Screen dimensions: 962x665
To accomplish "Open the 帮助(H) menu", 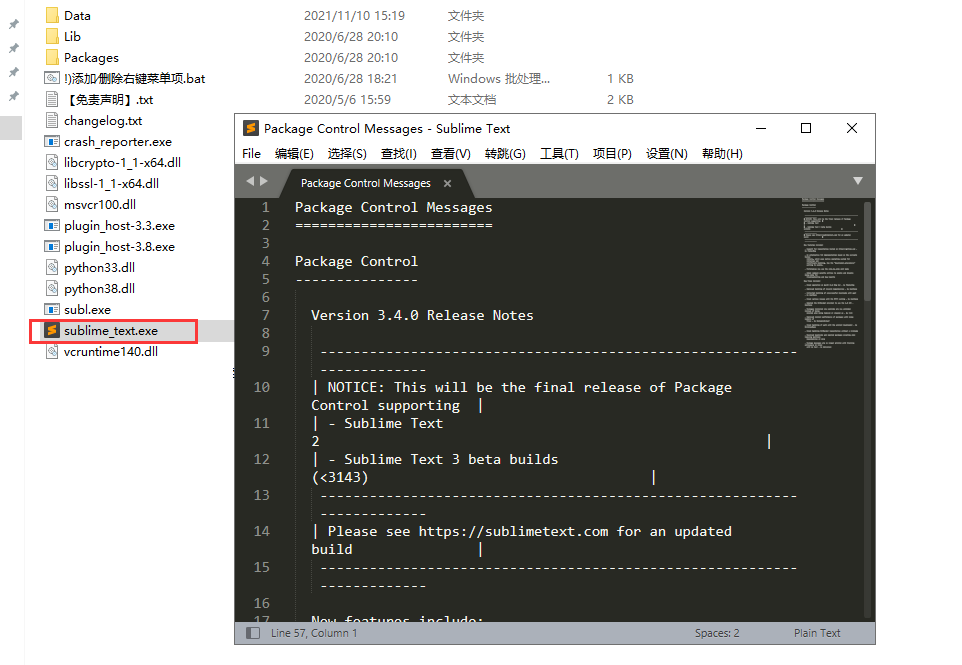I will pos(722,153).
